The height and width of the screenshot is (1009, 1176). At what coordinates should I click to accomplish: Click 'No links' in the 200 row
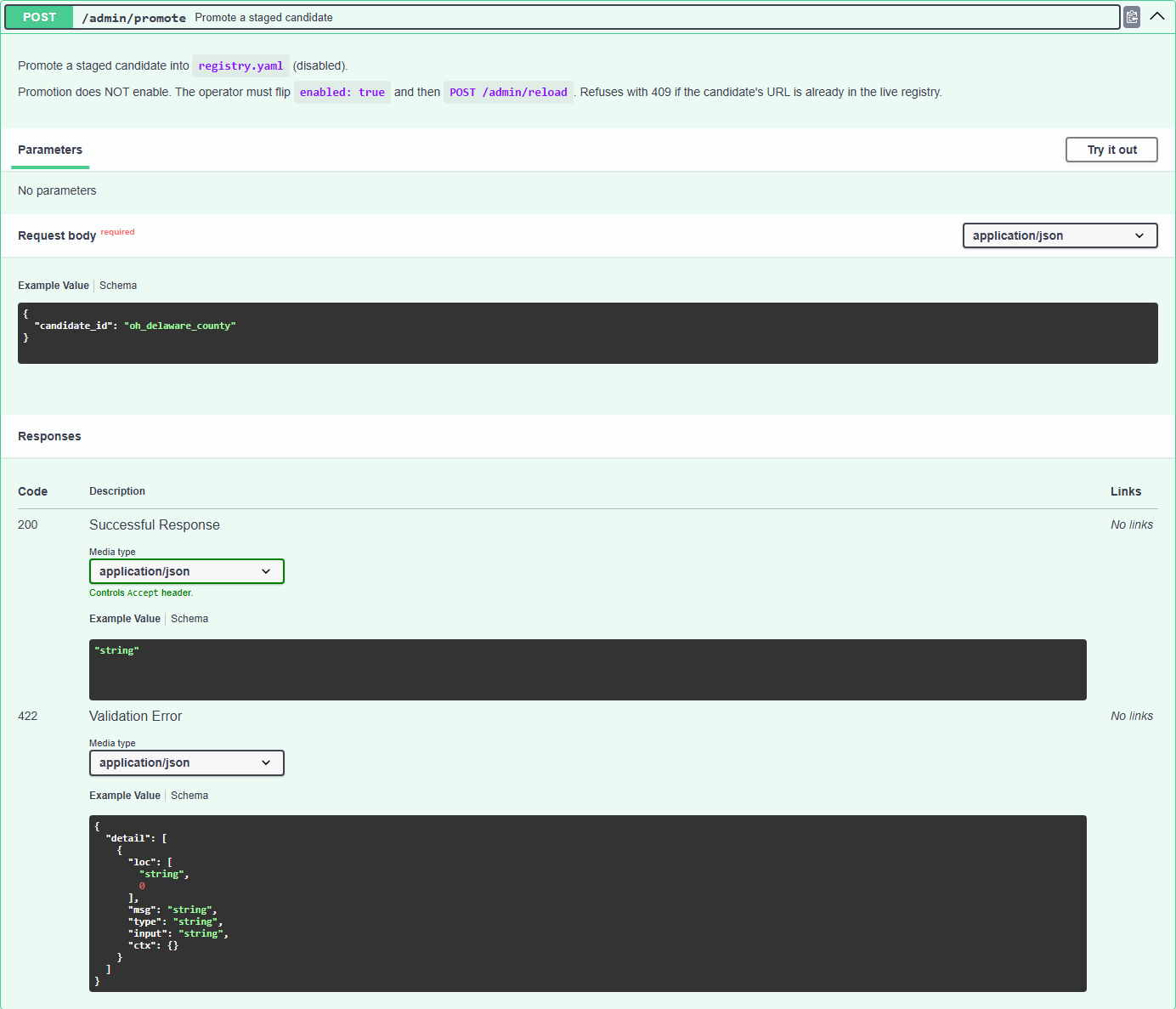tap(1132, 524)
